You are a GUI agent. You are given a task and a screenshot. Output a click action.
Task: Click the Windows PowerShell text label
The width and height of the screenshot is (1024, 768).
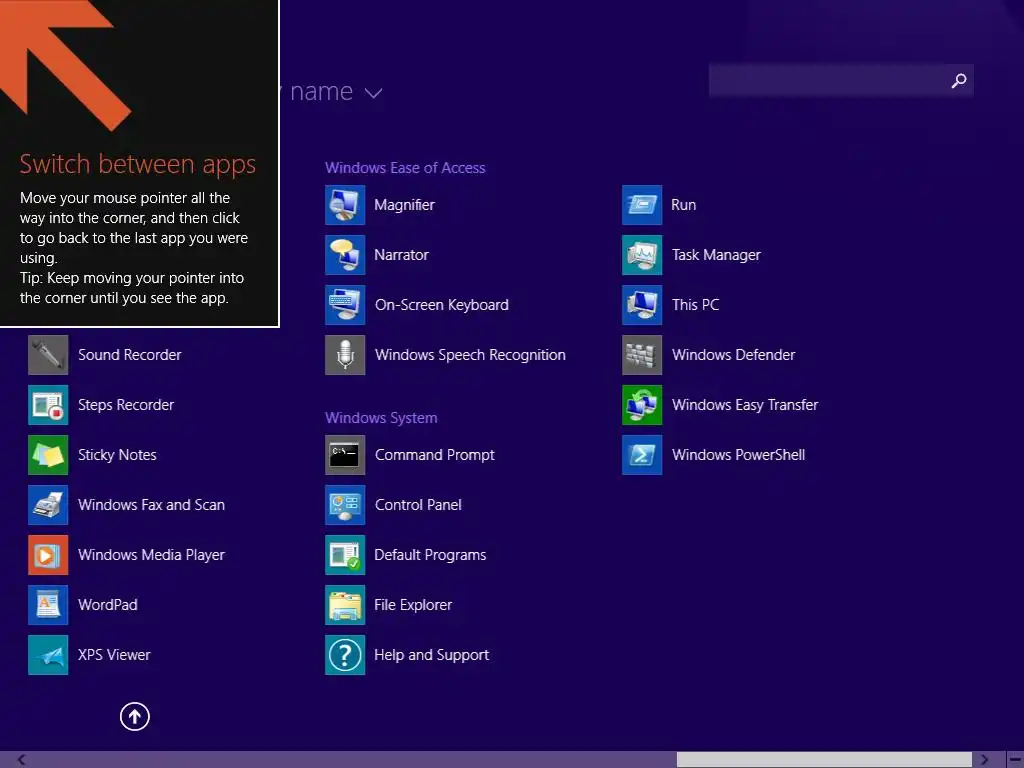[x=739, y=455]
